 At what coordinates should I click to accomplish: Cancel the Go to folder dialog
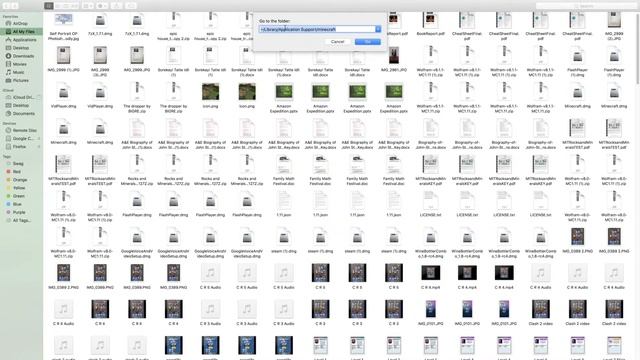(x=337, y=42)
